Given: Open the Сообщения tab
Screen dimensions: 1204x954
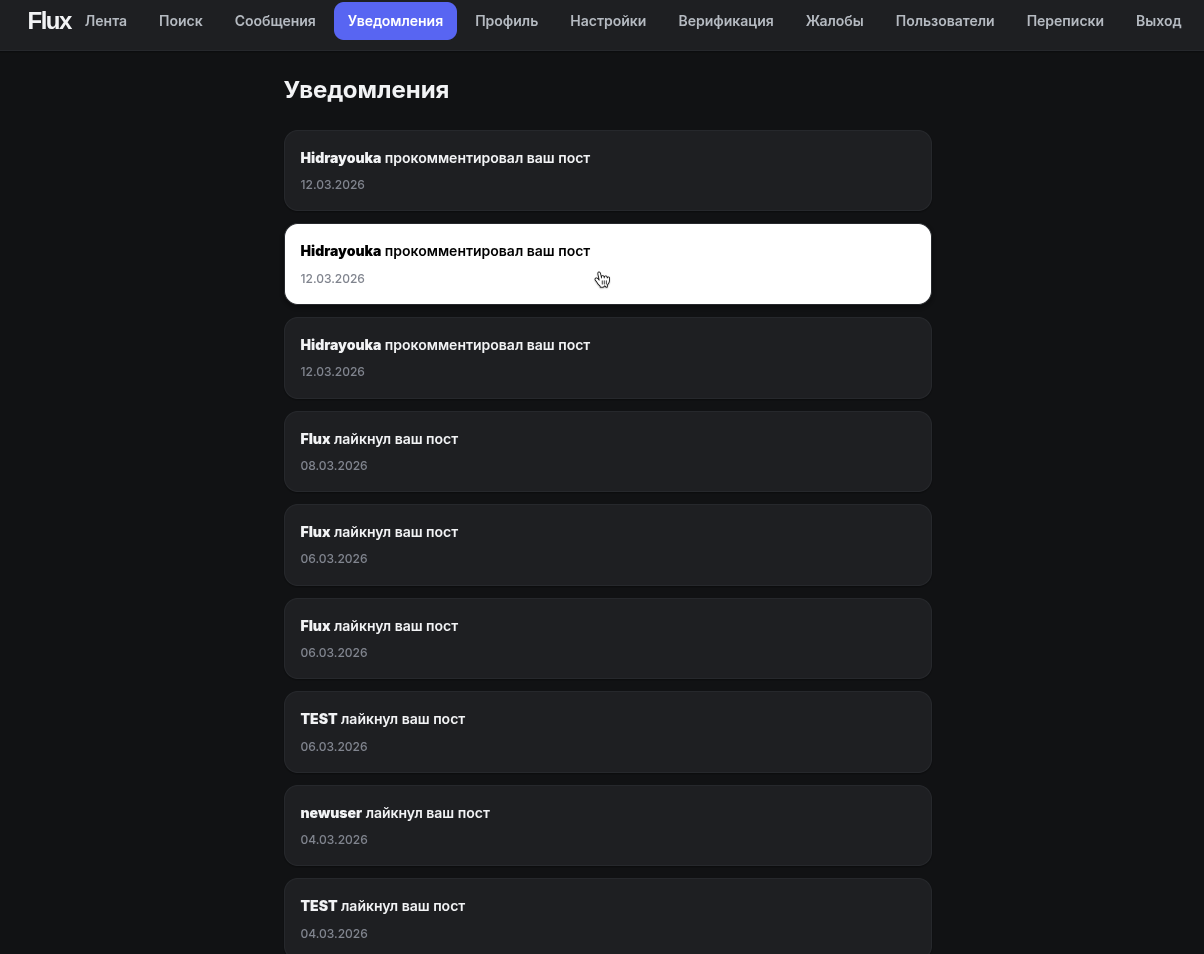Looking at the screenshot, I should (x=275, y=21).
